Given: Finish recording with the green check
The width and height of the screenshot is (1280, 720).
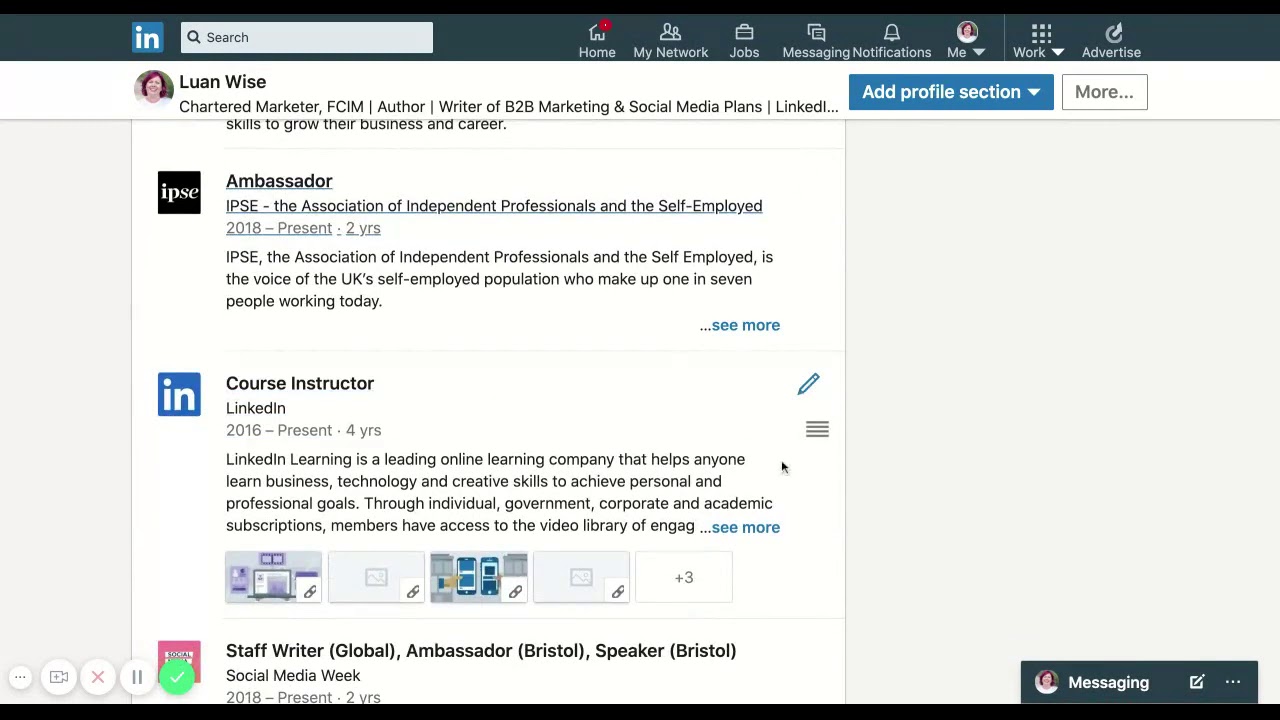Looking at the screenshot, I should [176, 678].
